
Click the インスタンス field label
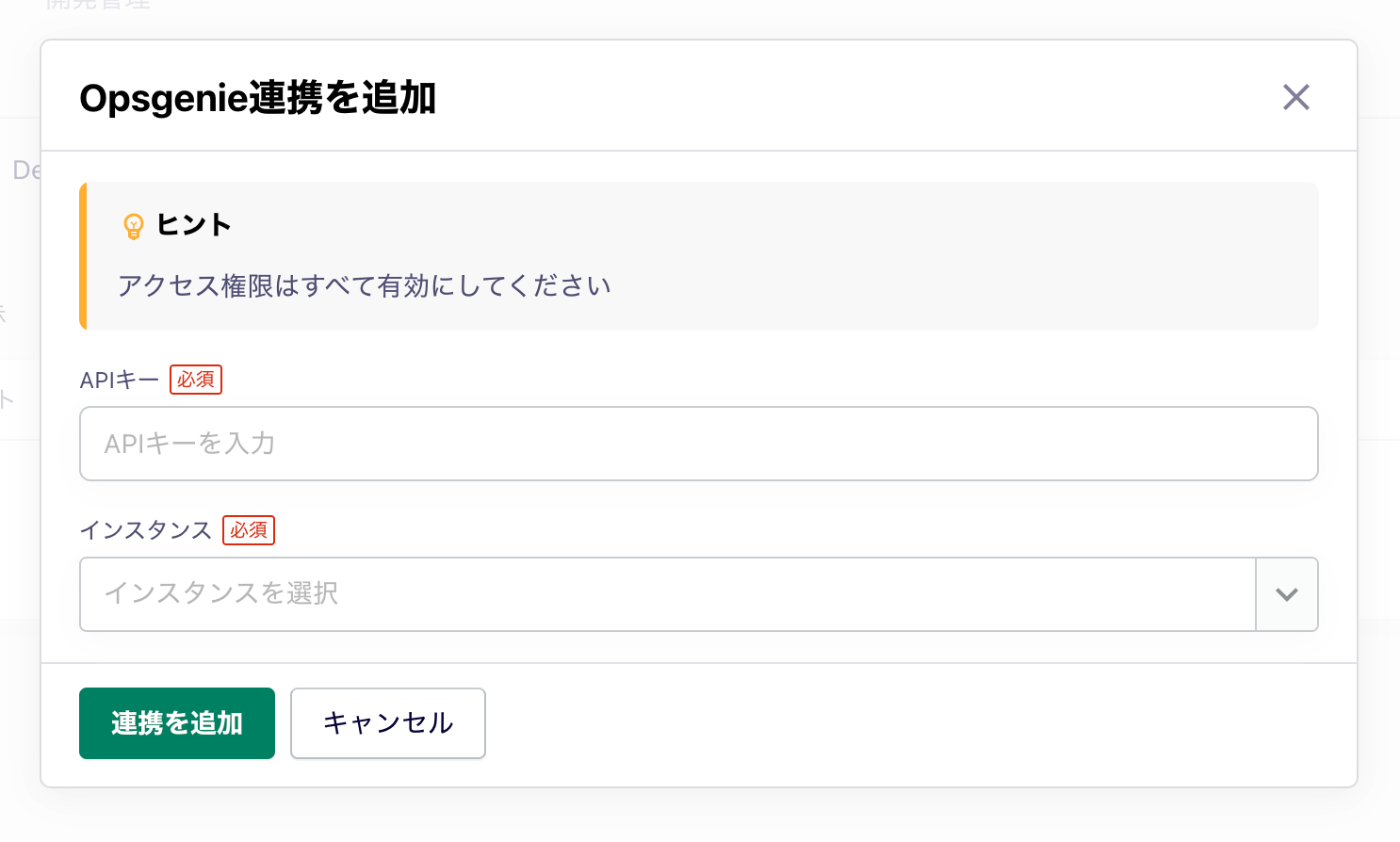click(146, 530)
